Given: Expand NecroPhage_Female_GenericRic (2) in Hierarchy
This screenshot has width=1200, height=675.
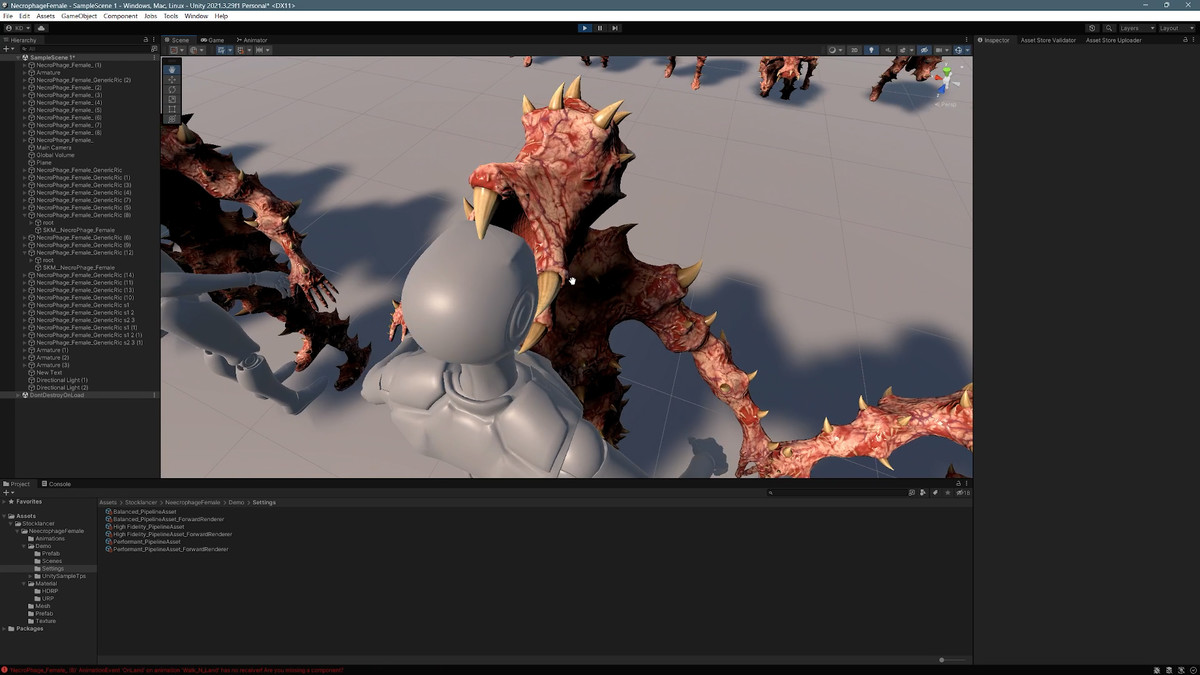Looking at the screenshot, I should 25,80.
